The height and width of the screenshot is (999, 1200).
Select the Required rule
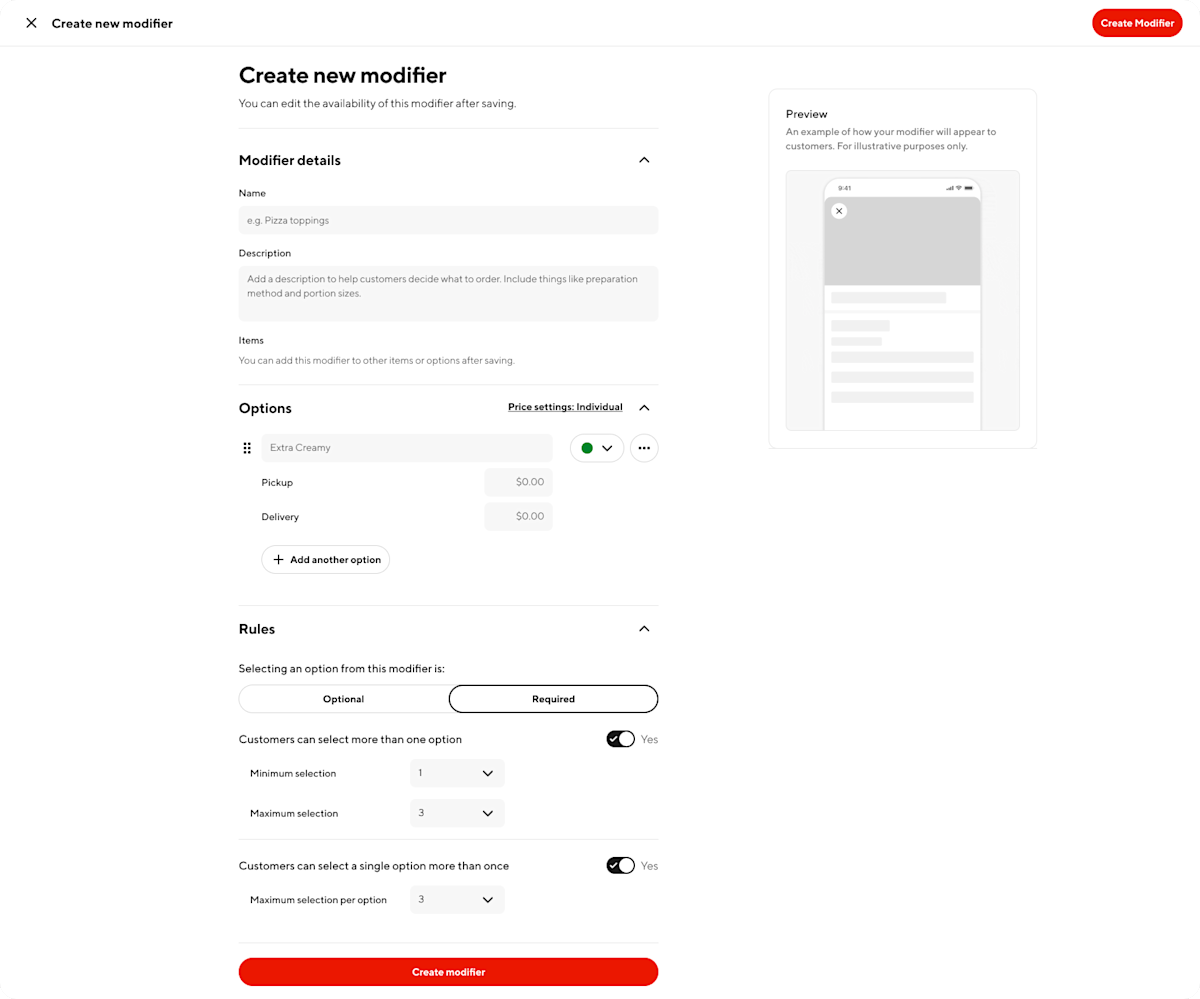coord(553,699)
